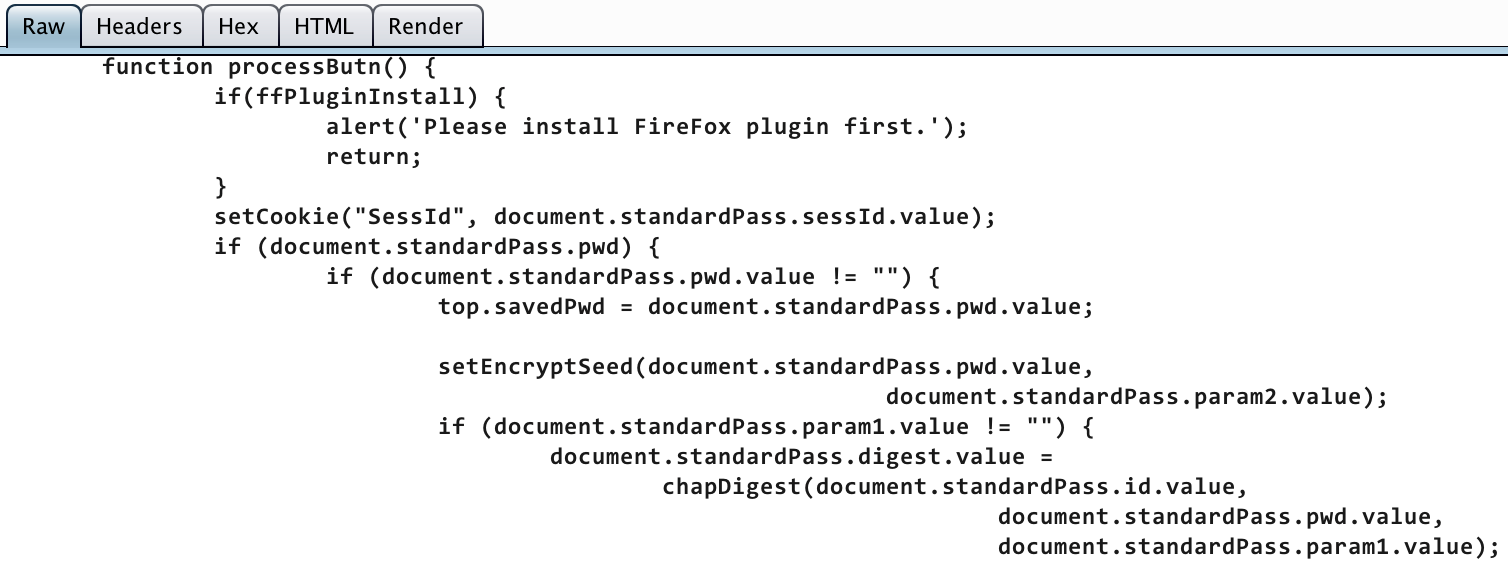Click the 'document.standardPass.digest.value =' line
Image resolution: width=1508 pixels, height=566 pixels.
pyautogui.click(x=802, y=457)
